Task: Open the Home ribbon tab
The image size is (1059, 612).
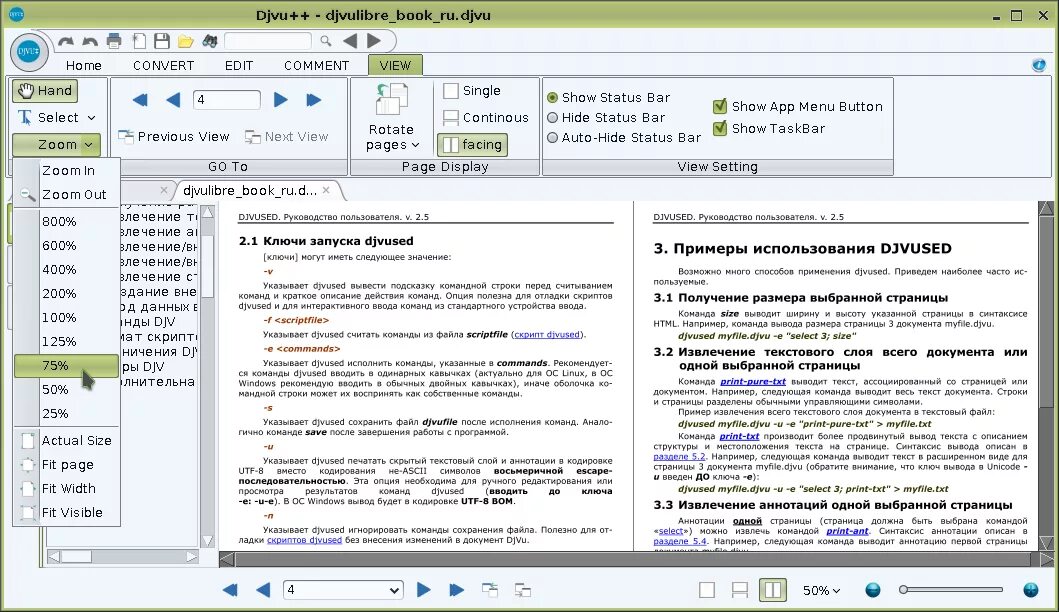Action: click(x=84, y=66)
